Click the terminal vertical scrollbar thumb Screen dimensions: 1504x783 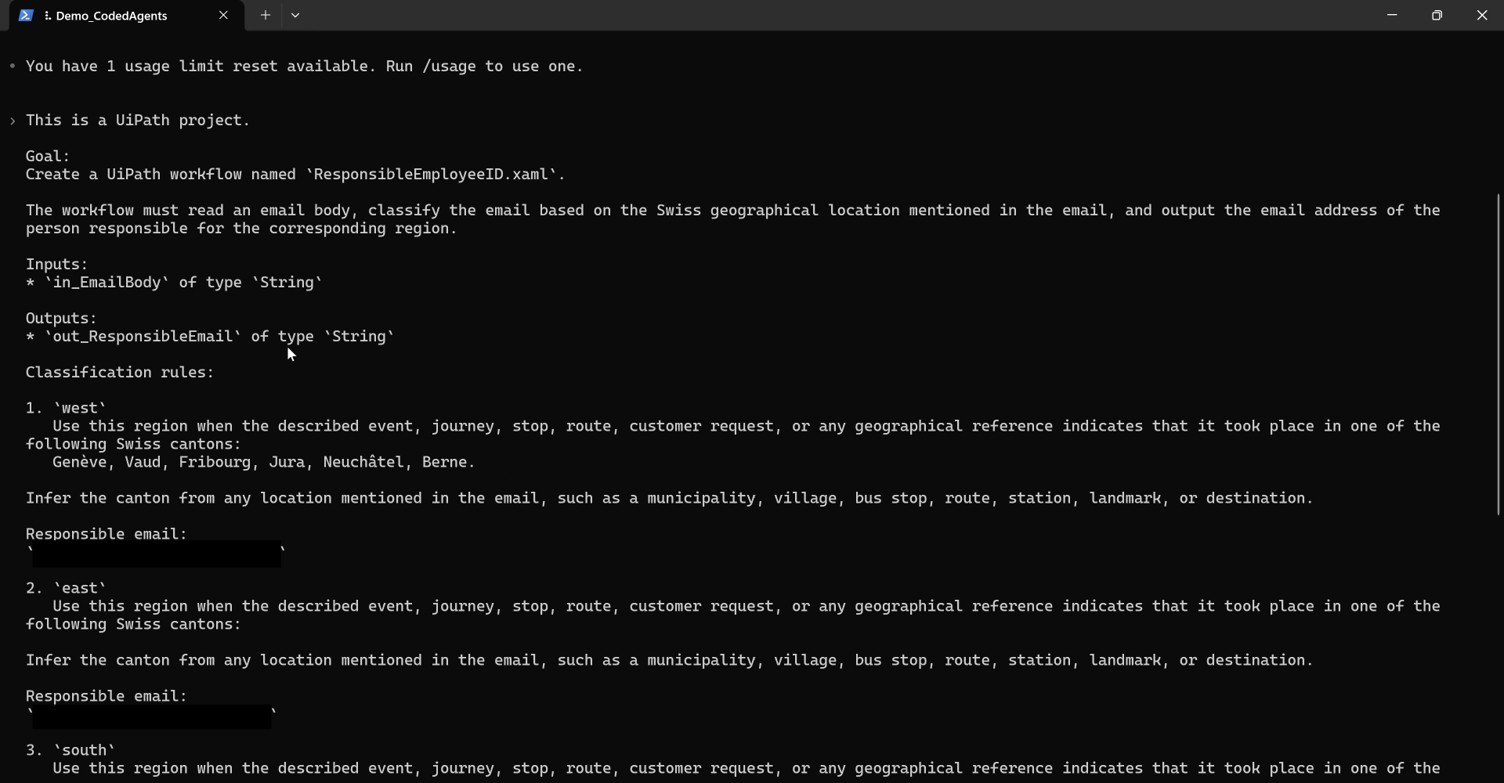pyautogui.click(x=1498, y=355)
